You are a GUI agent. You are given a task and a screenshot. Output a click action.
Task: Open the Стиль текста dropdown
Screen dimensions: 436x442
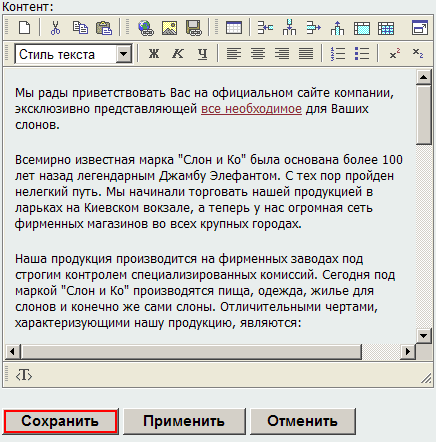(x=73, y=54)
